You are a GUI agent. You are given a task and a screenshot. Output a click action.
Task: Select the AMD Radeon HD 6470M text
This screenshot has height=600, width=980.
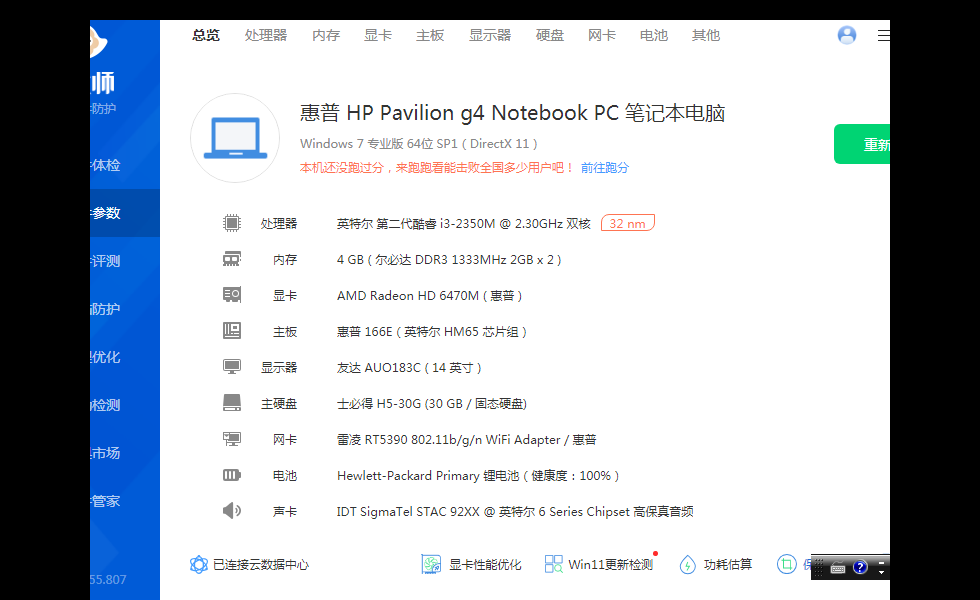click(x=429, y=296)
